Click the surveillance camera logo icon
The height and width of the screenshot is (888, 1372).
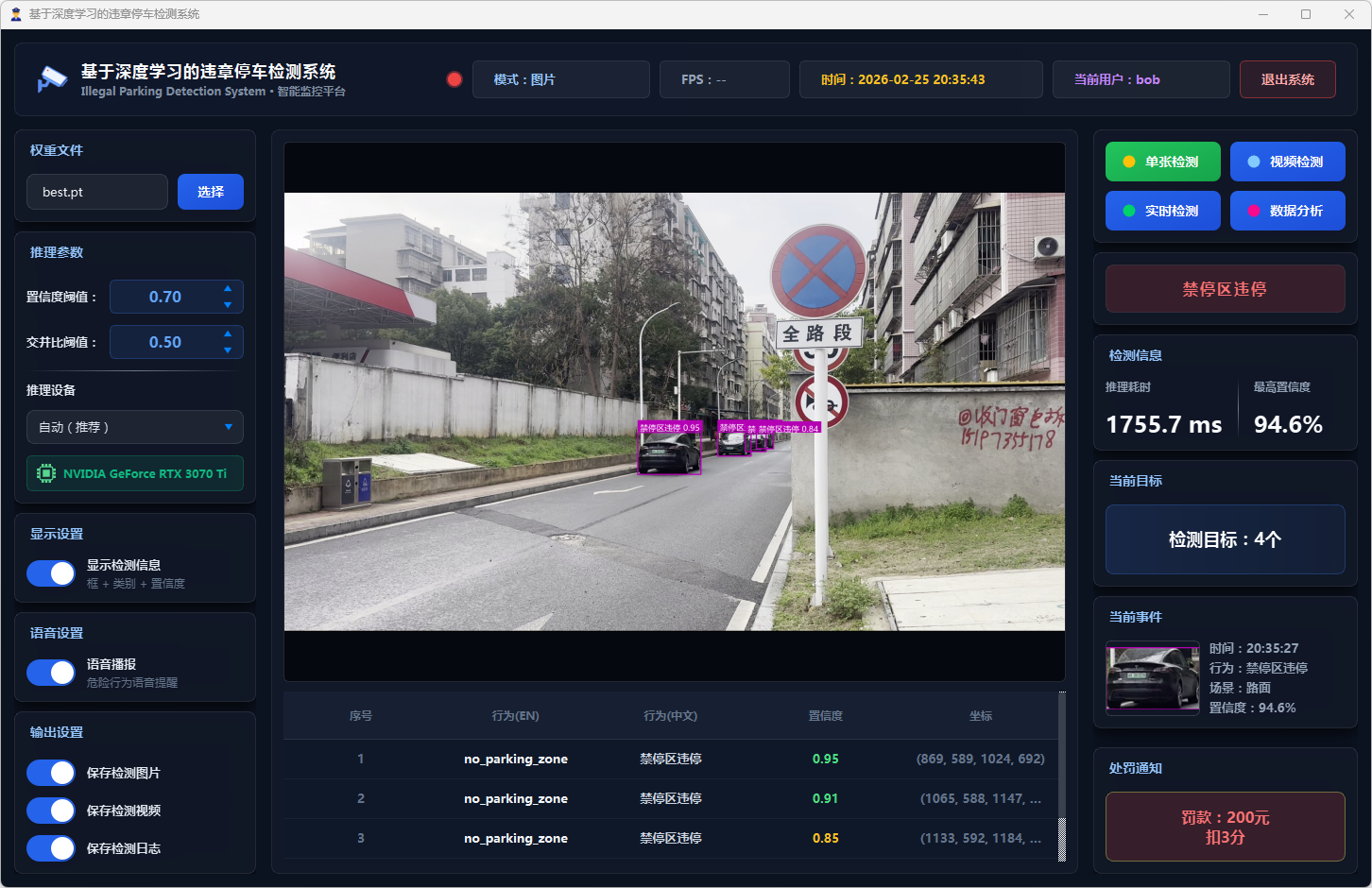tap(52, 79)
